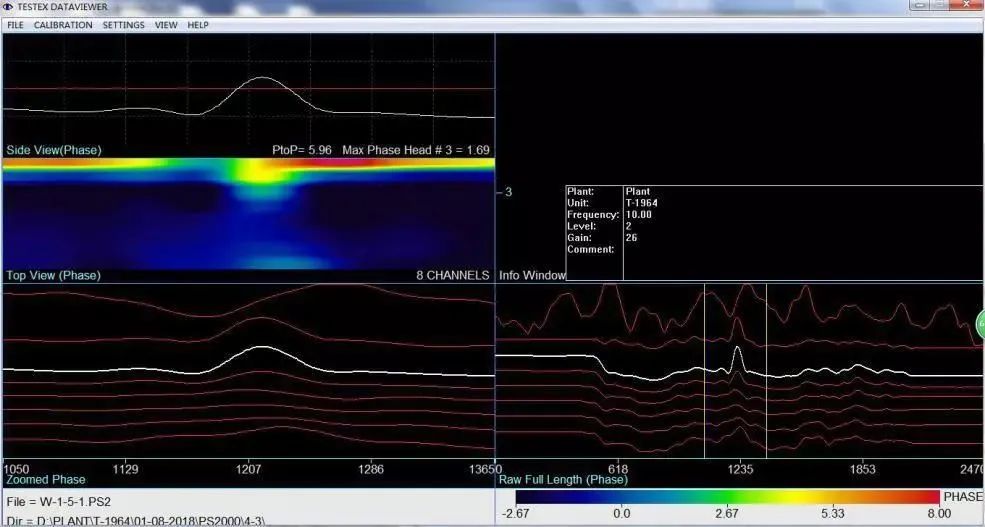Click the green circle badge at right edge

click(x=980, y=324)
